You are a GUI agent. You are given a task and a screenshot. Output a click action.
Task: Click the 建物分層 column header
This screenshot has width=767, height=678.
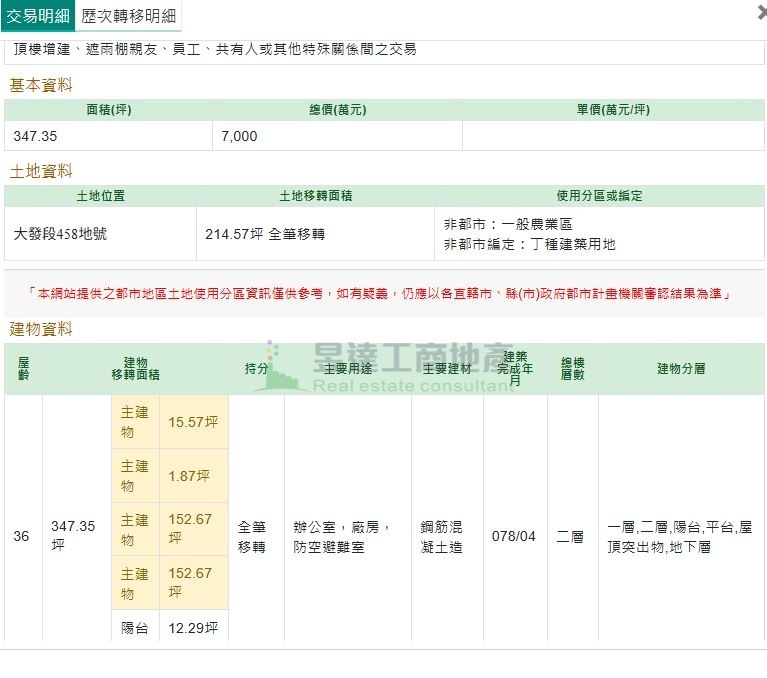681,368
